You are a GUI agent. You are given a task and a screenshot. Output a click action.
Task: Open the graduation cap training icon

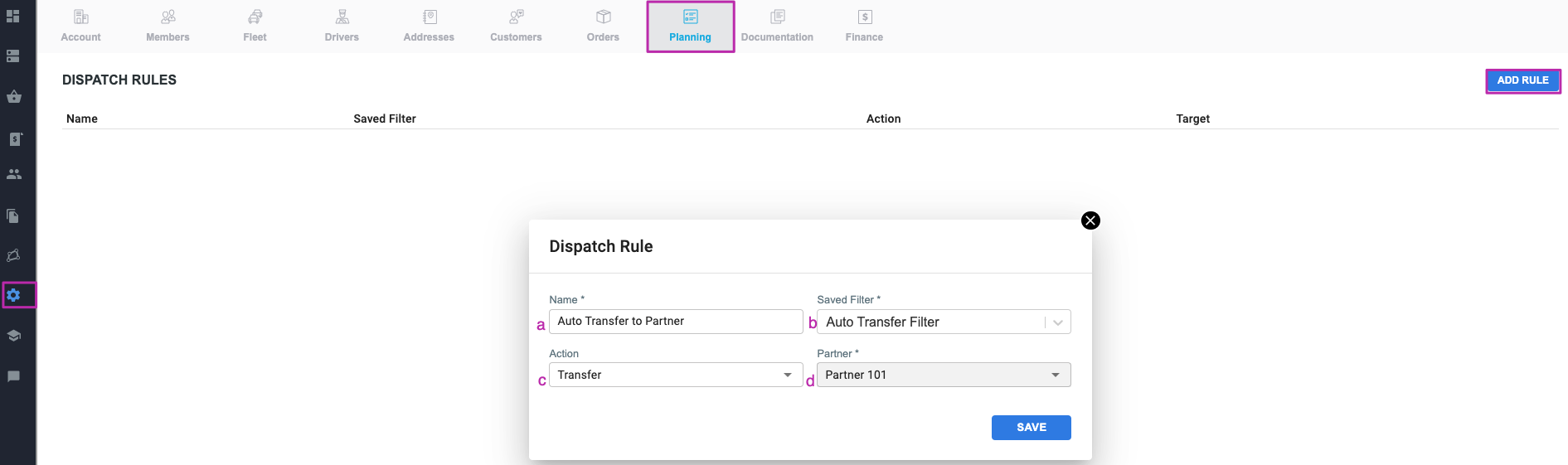tap(13, 336)
